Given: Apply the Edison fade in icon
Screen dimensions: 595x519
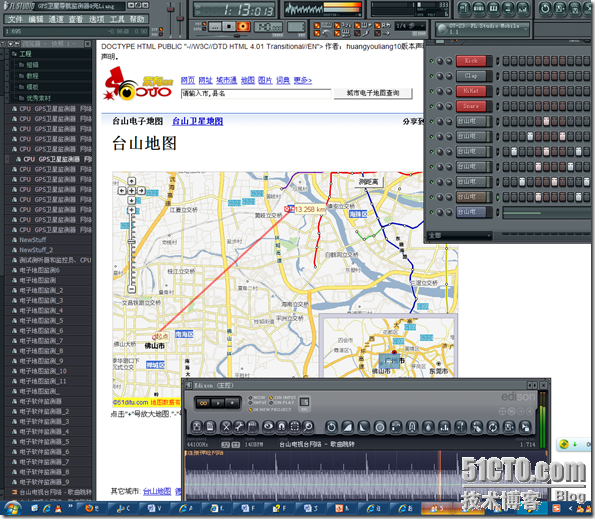Looking at the screenshot, I should [348, 427].
